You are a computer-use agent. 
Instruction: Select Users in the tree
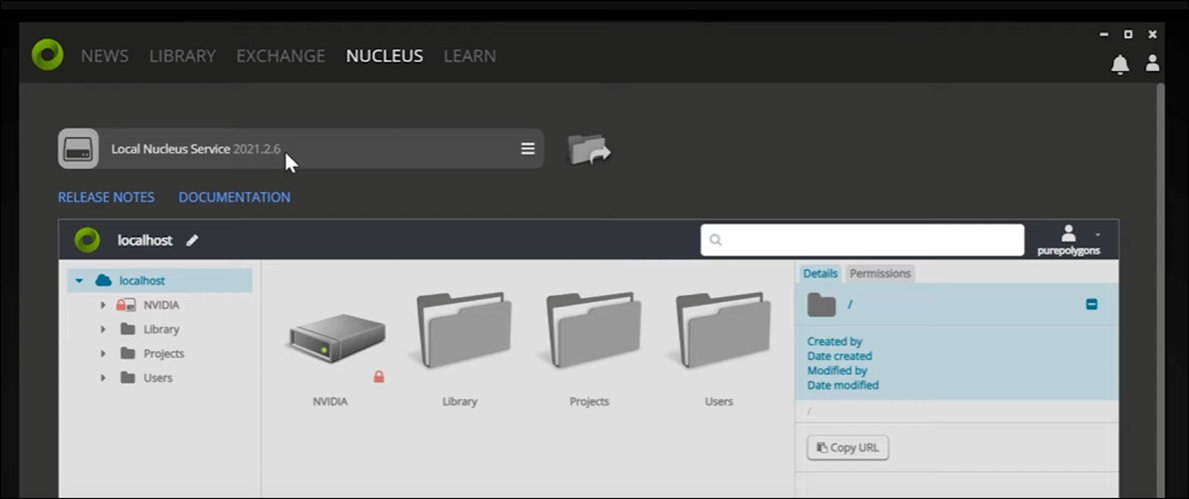click(158, 378)
